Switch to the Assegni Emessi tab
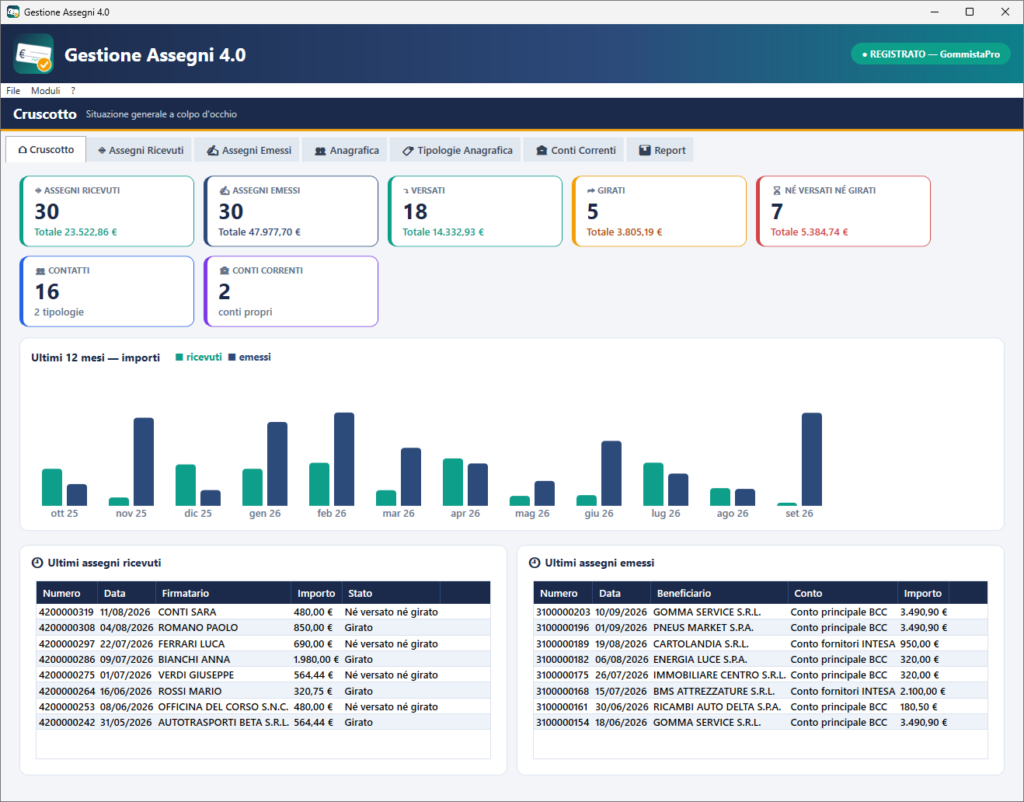Screen dimensions: 1024x802 (x=248, y=150)
